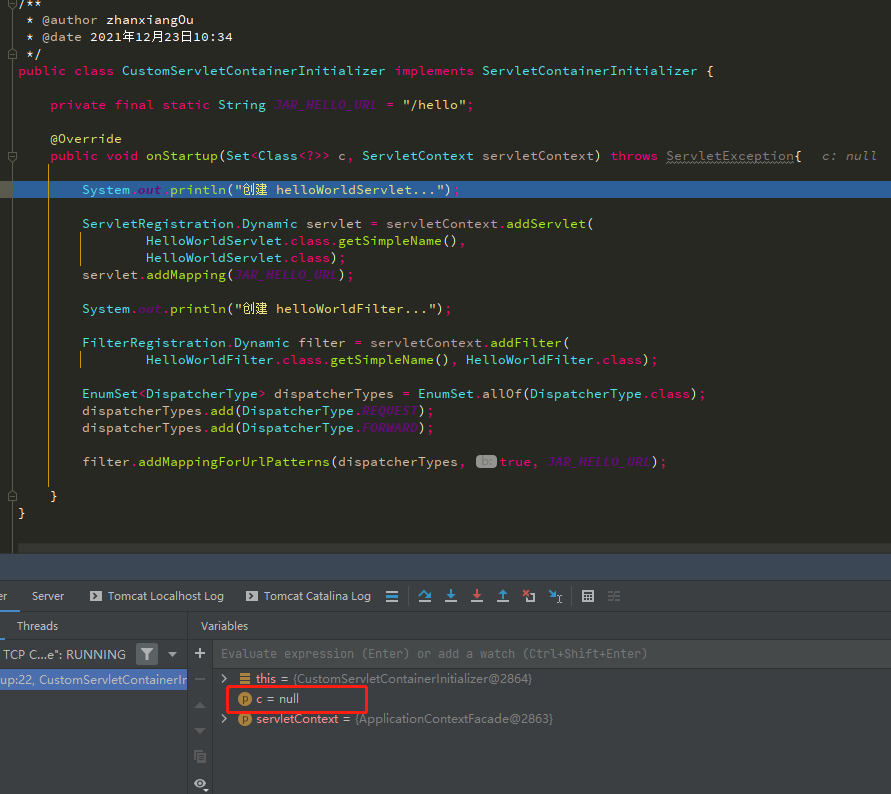Click the Drop Frame icon
Screen dimensions: 891x794
point(529,596)
